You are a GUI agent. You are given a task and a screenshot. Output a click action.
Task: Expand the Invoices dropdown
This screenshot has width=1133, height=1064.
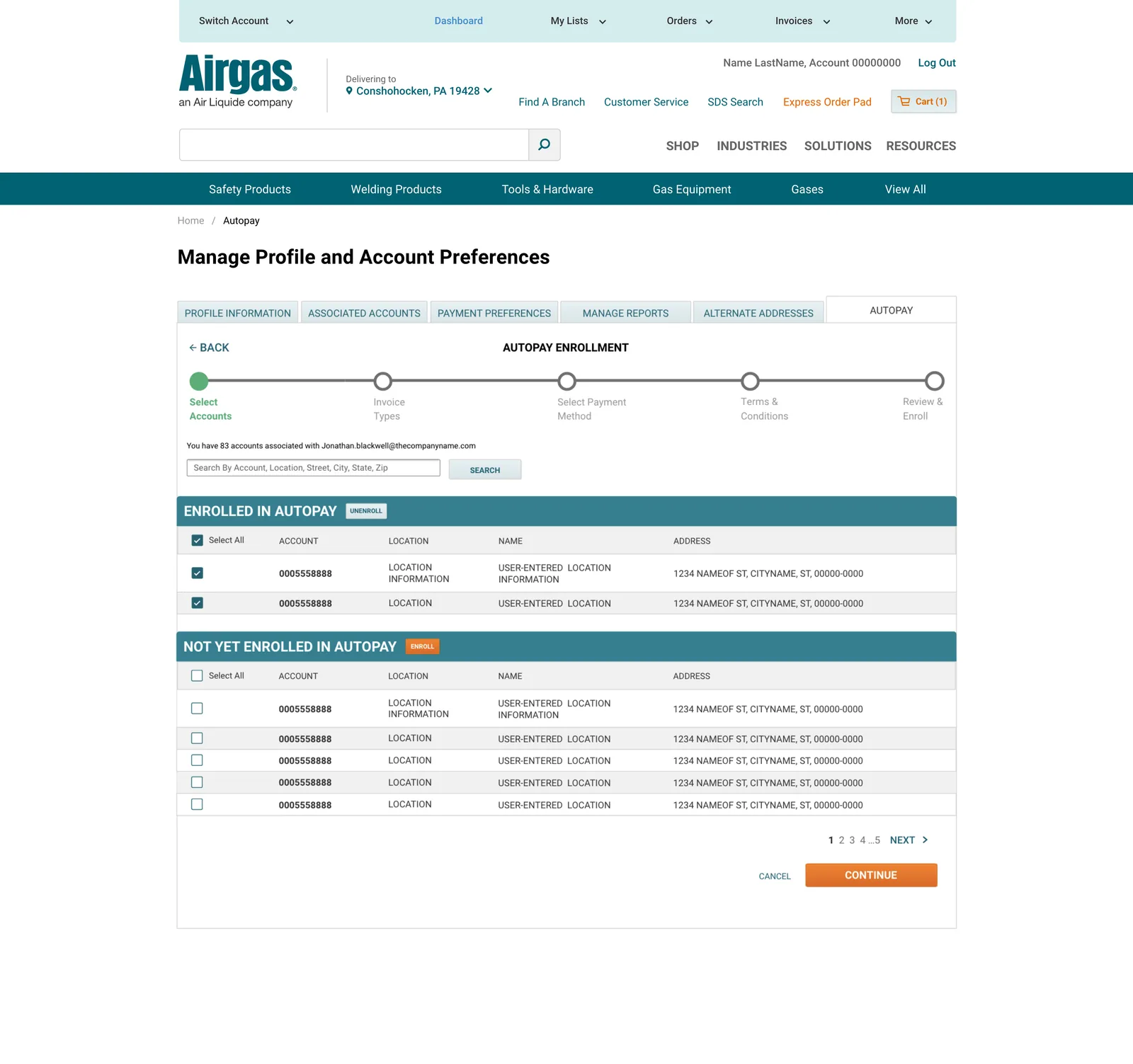pos(802,21)
